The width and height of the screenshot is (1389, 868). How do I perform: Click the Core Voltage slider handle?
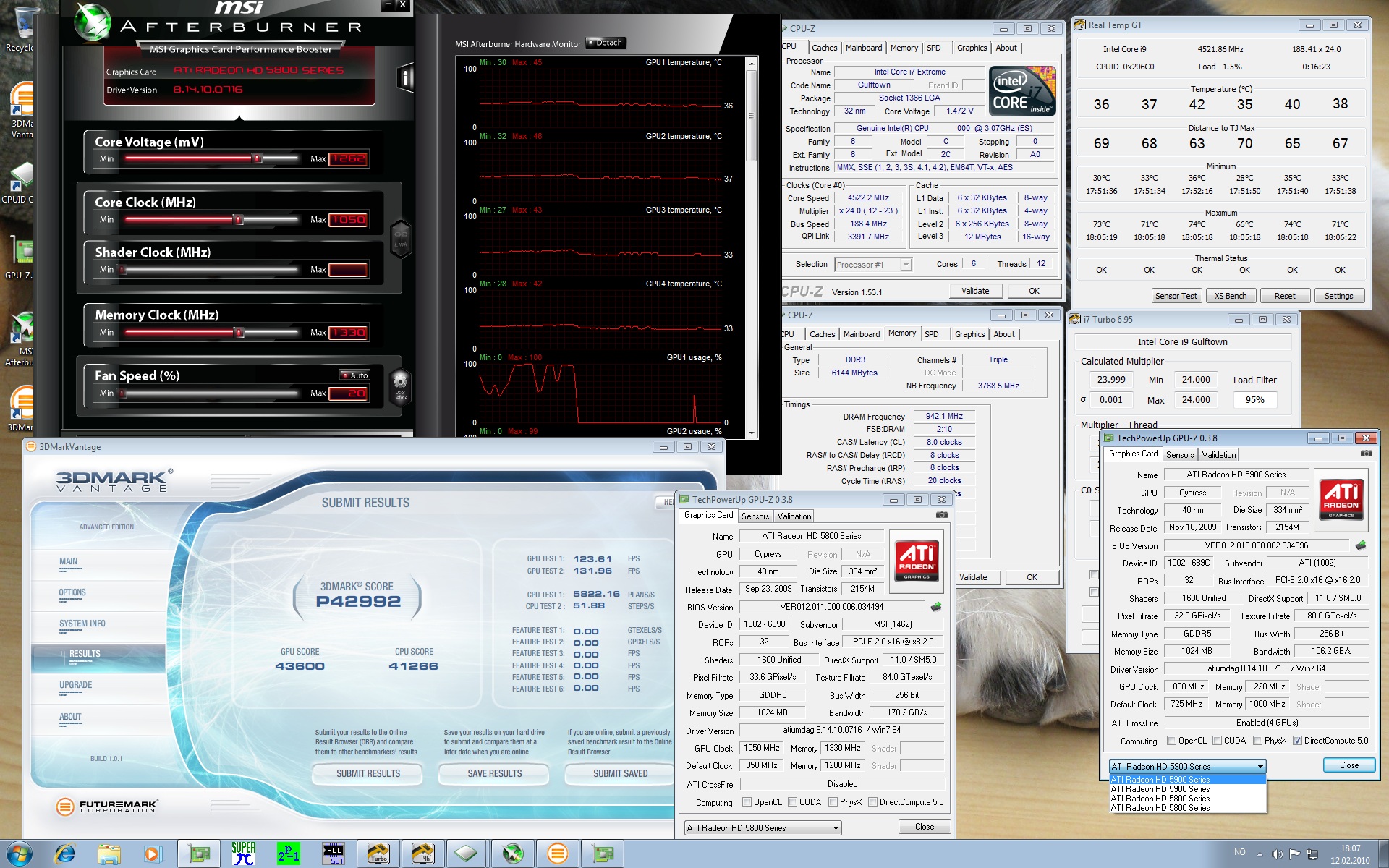256,158
